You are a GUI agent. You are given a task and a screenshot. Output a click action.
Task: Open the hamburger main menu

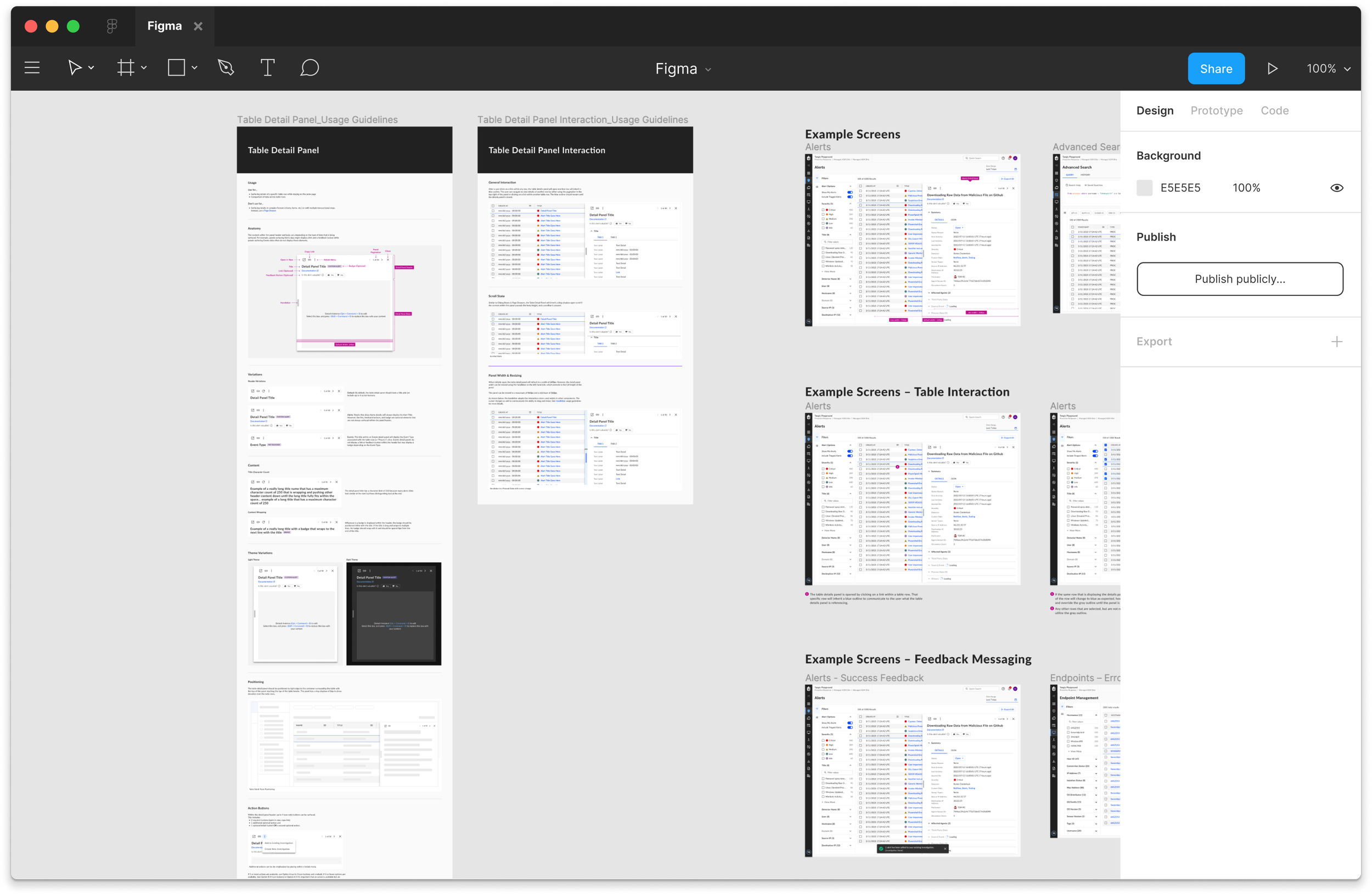pyautogui.click(x=32, y=68)
